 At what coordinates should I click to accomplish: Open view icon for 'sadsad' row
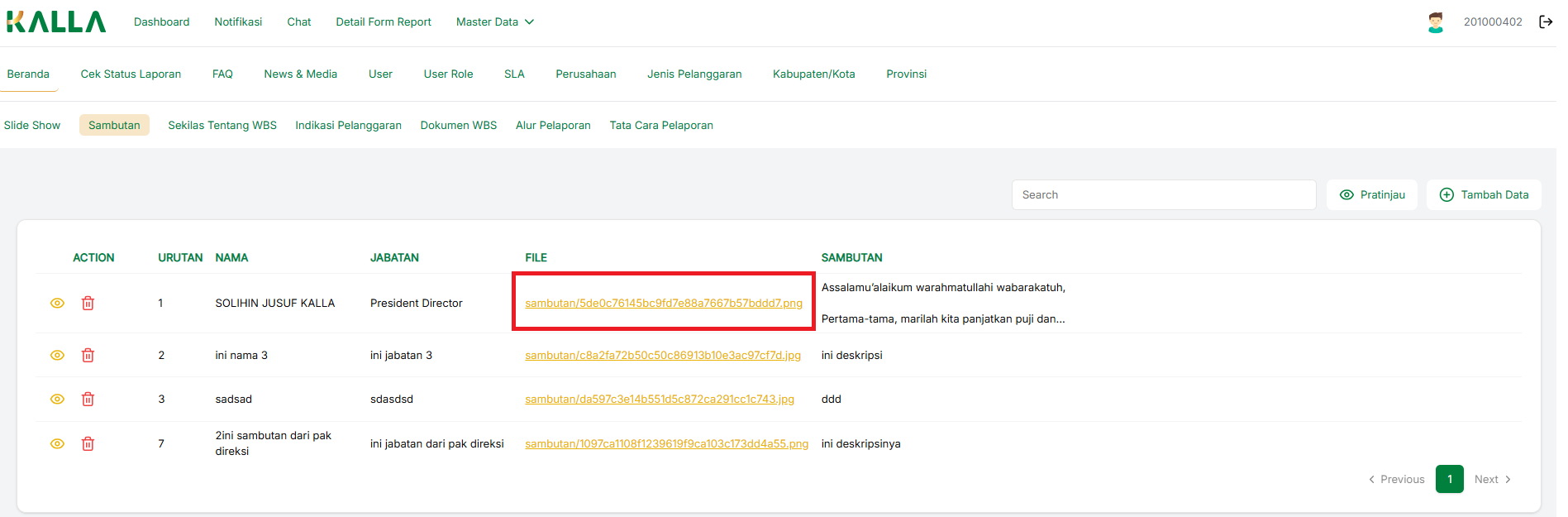57,400
